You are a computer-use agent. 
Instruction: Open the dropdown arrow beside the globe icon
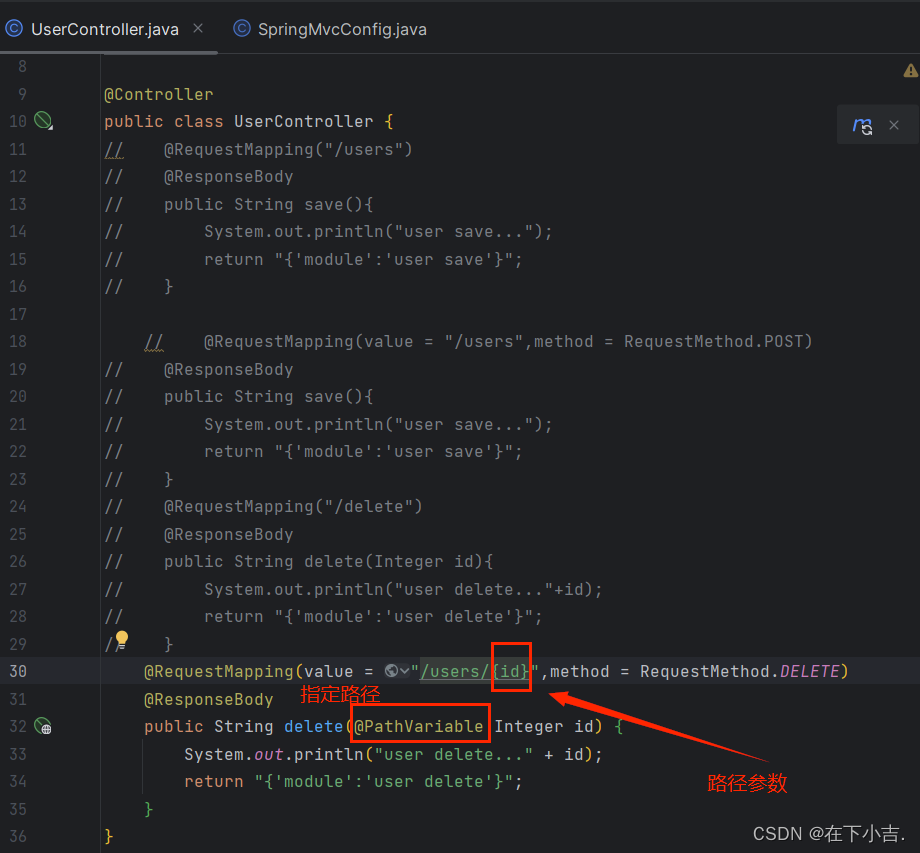tap(404, 671)
